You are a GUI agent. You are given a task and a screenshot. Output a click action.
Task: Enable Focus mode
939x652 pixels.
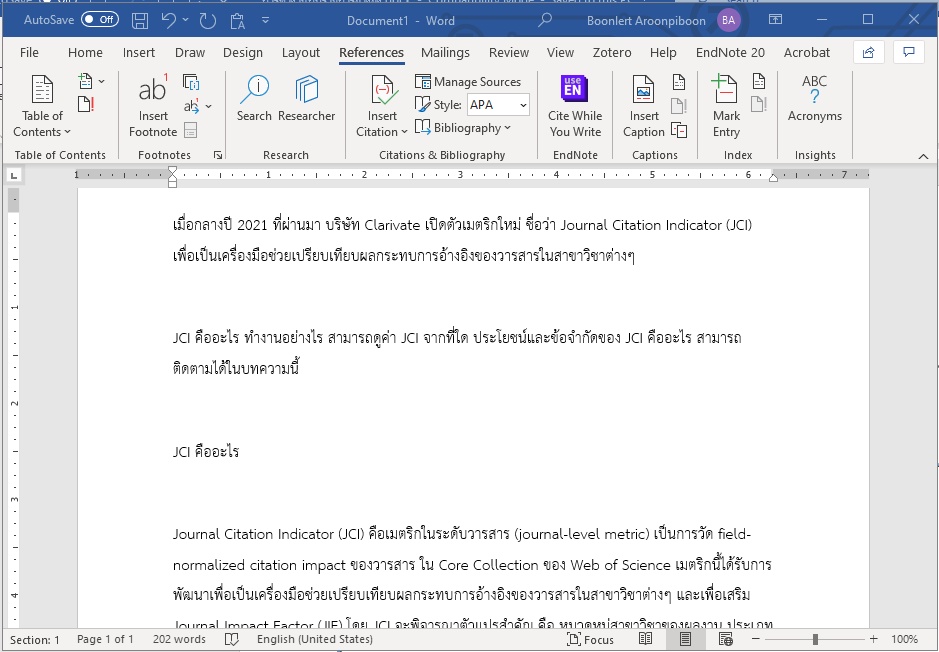pos(590,639)
